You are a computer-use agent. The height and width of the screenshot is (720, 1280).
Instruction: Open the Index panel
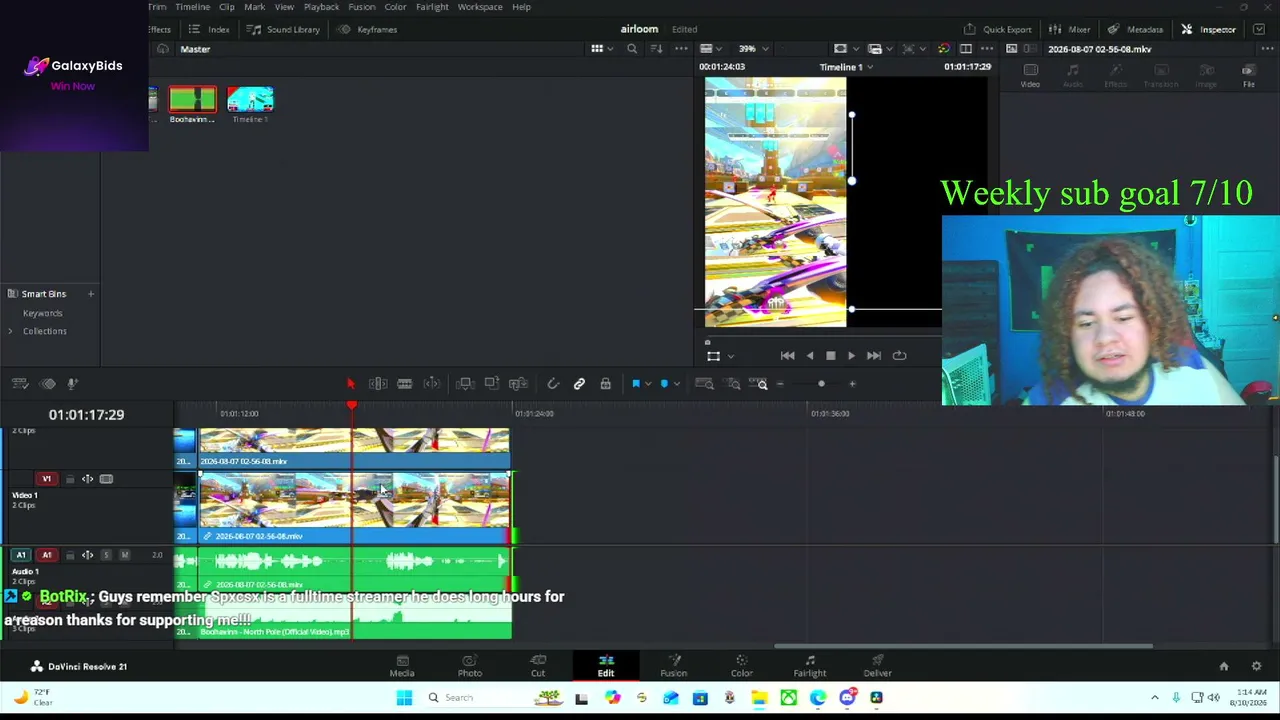209,29
